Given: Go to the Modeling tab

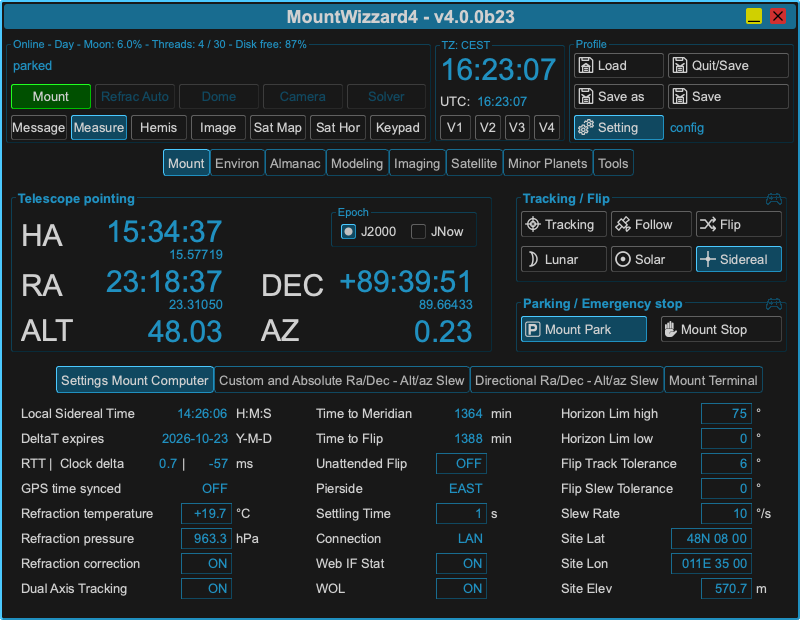Looking at the screenshot, I should tap(357, 163).
